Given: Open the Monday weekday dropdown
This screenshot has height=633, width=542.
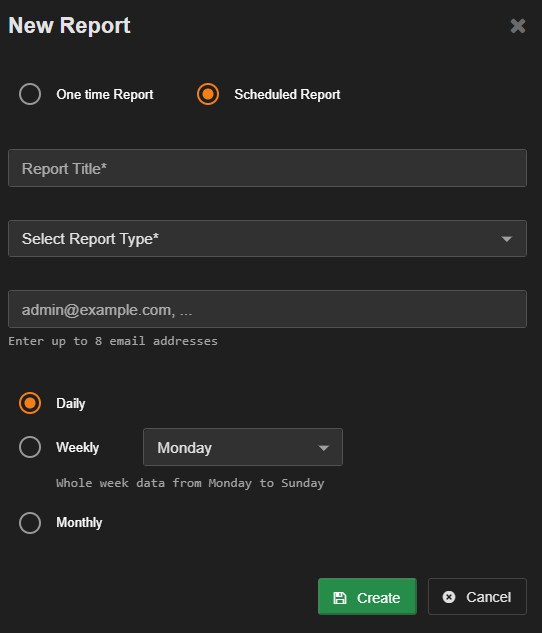Looking at the screenshot, I should 243,447.
